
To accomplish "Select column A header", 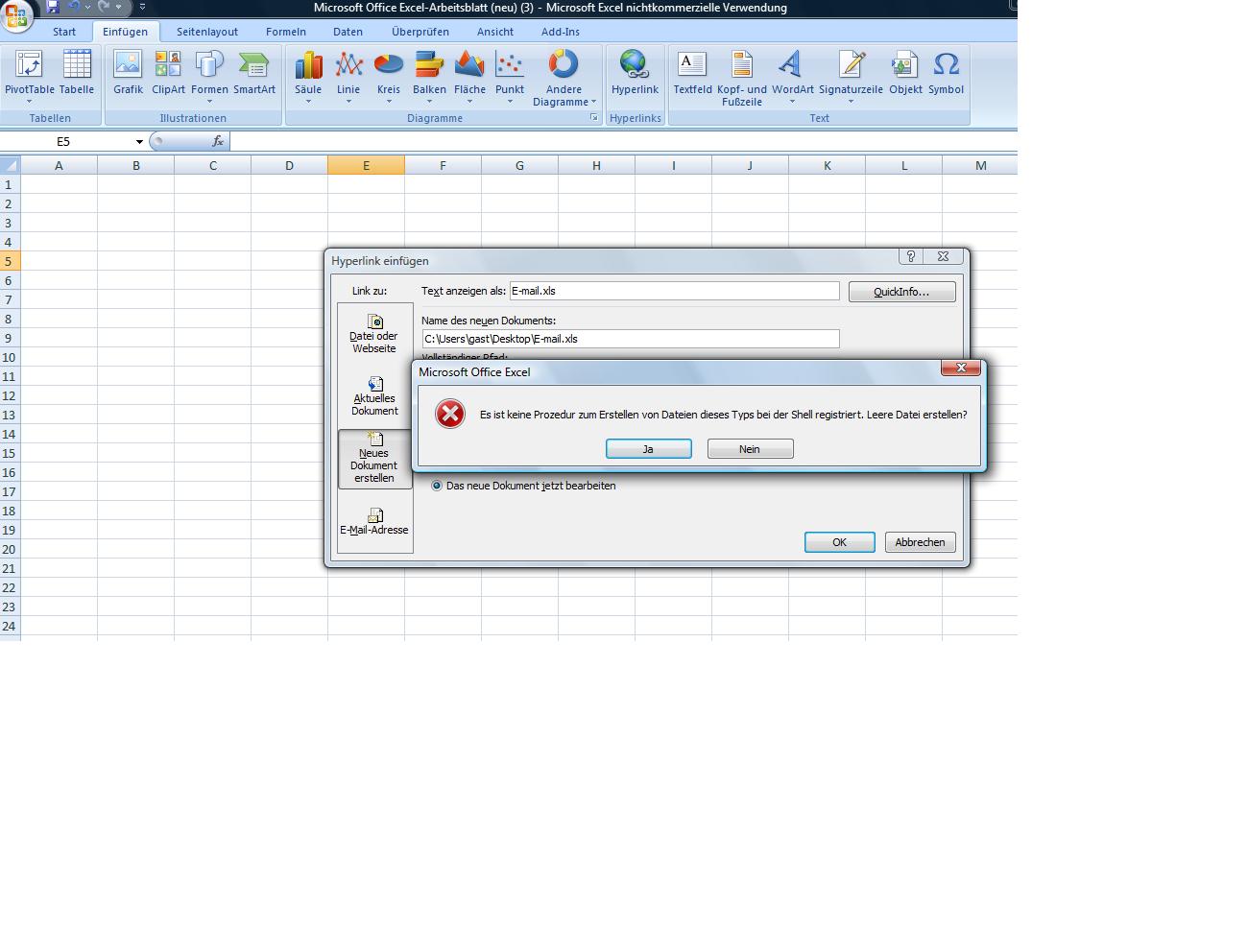I will (59, 165).
